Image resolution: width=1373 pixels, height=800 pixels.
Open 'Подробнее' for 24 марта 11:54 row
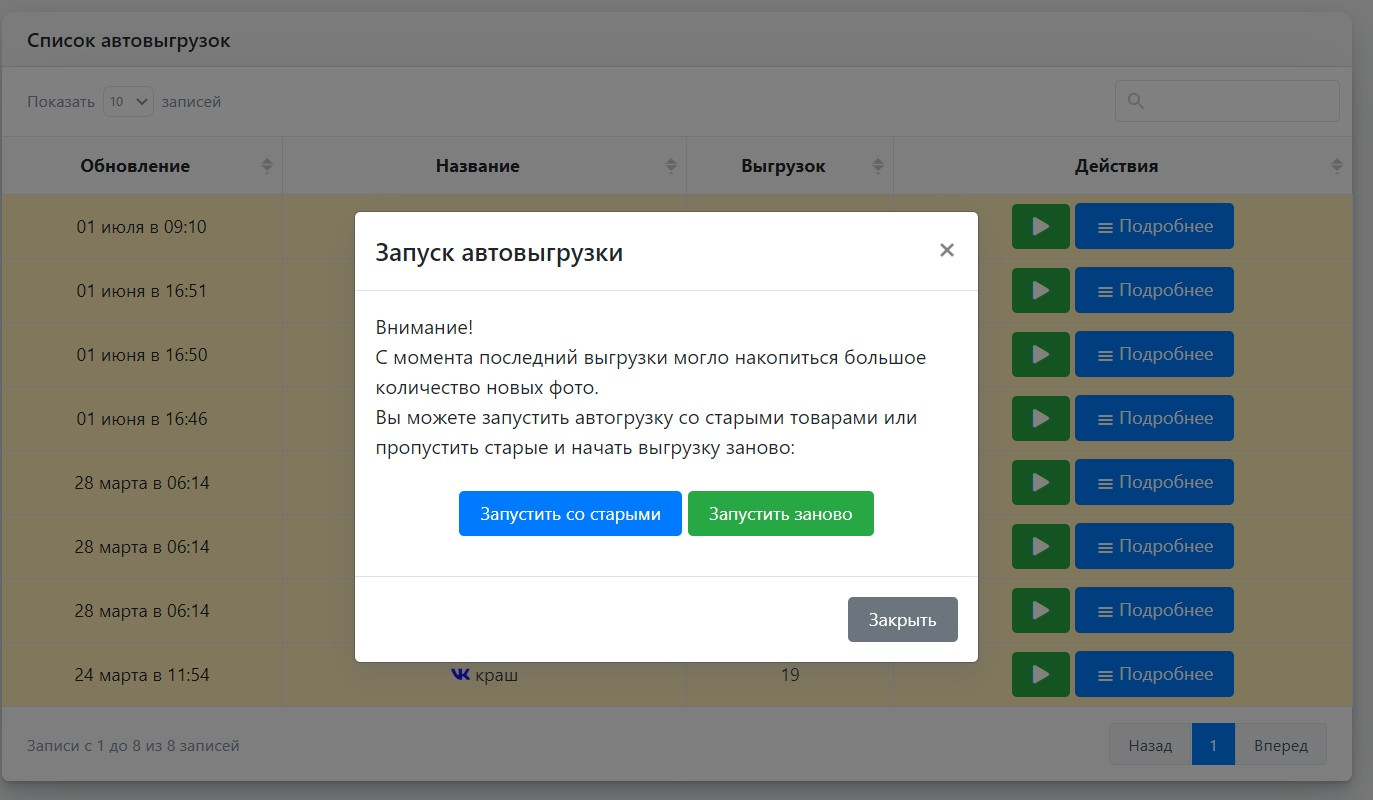1154,674
